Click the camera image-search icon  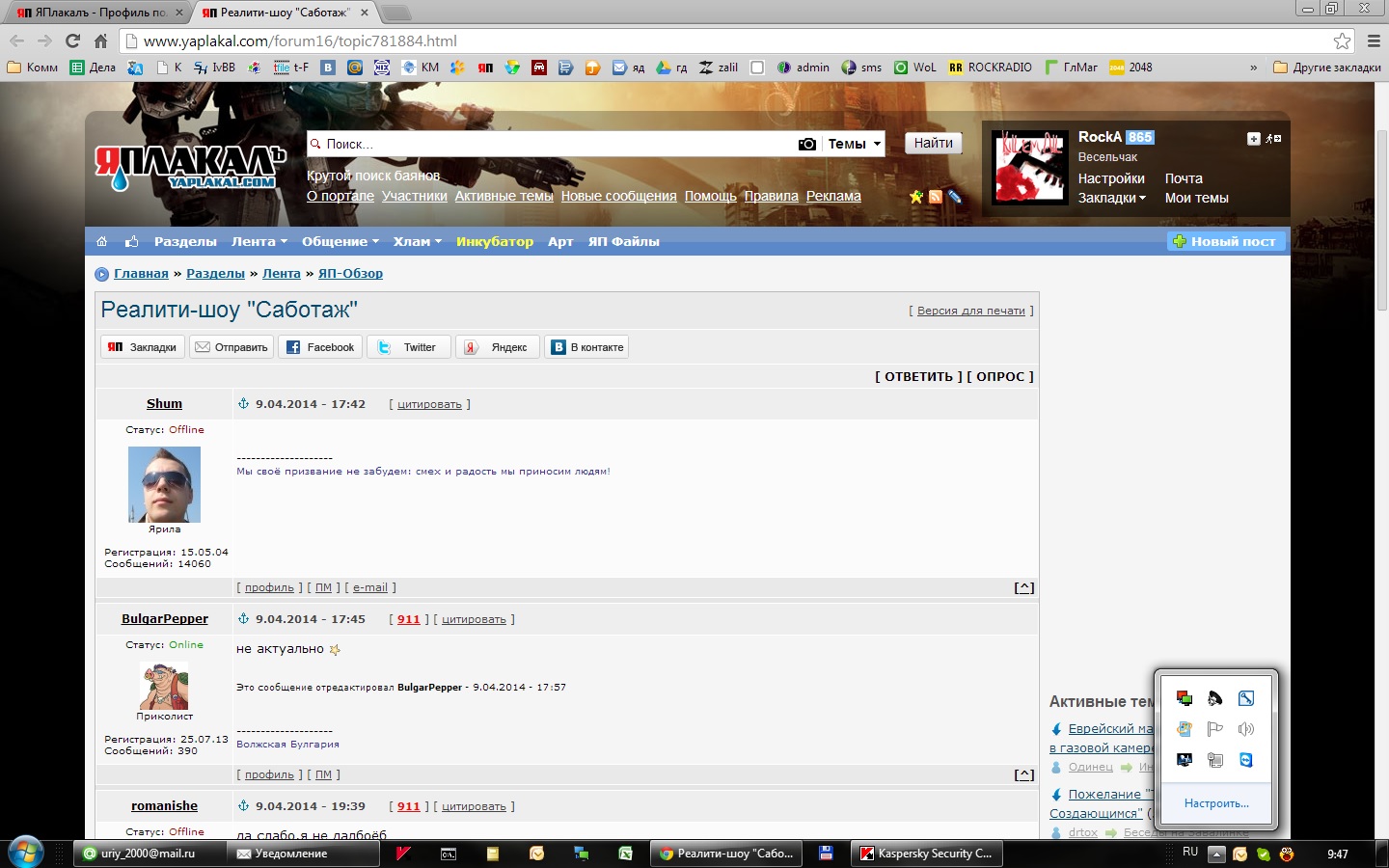click(x=807, y=144)
